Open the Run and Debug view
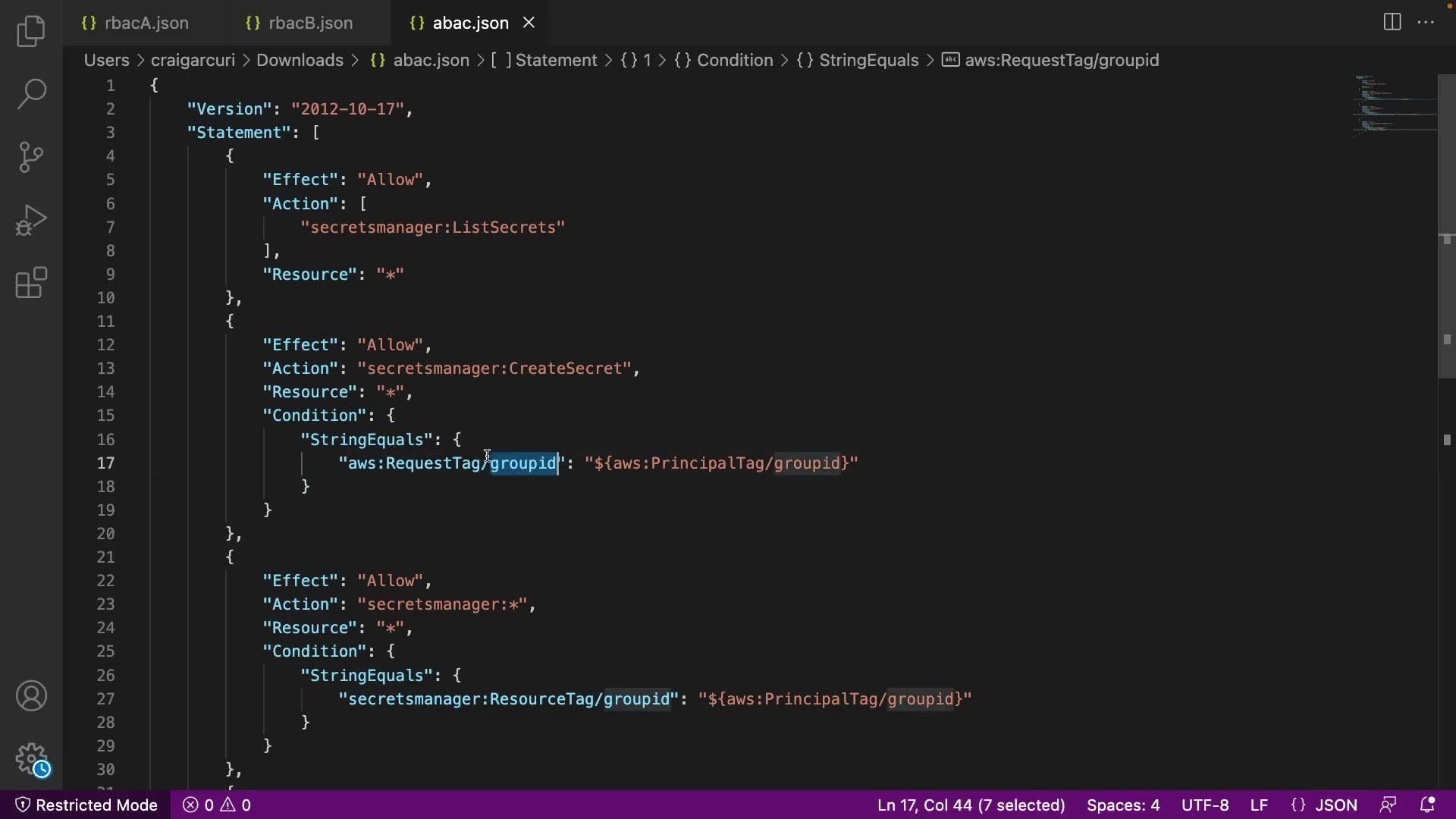 pos(31,221)
